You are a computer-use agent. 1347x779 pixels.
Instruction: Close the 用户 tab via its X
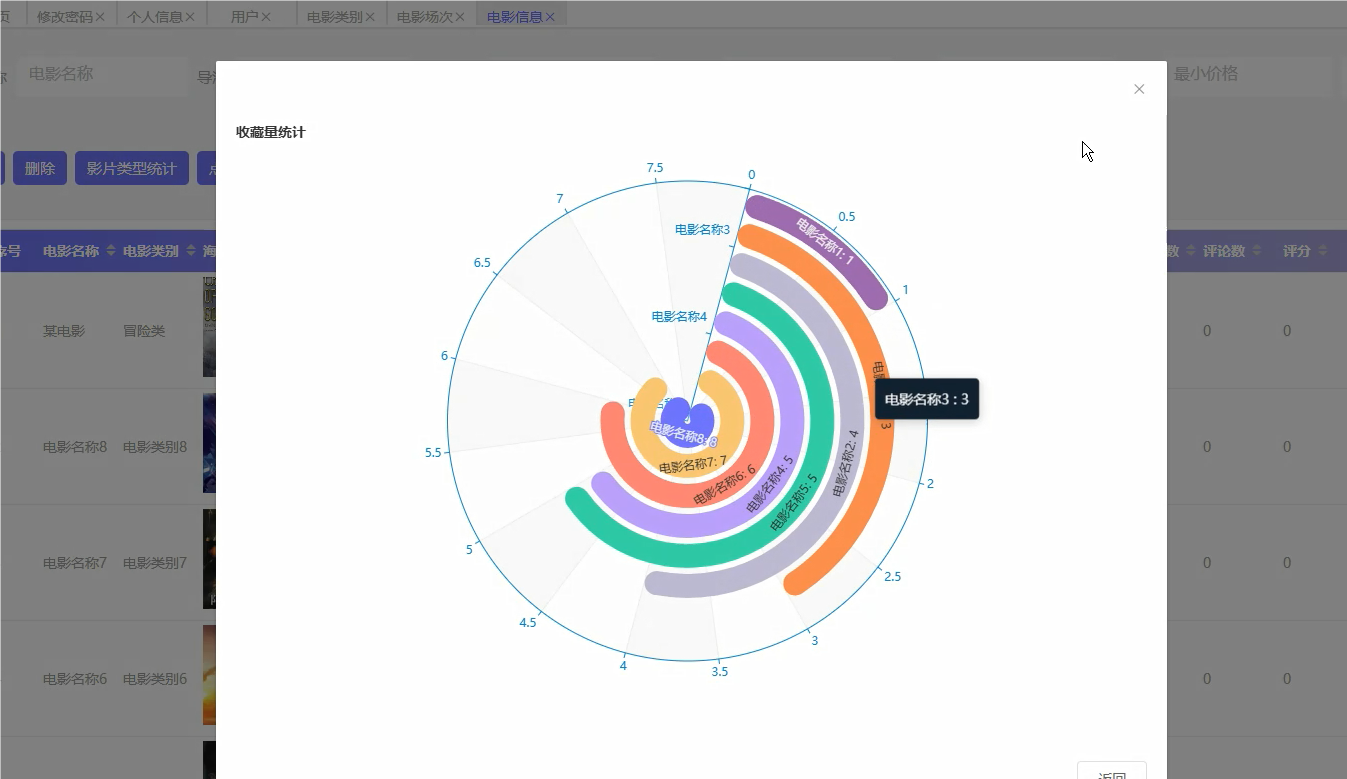266,17
